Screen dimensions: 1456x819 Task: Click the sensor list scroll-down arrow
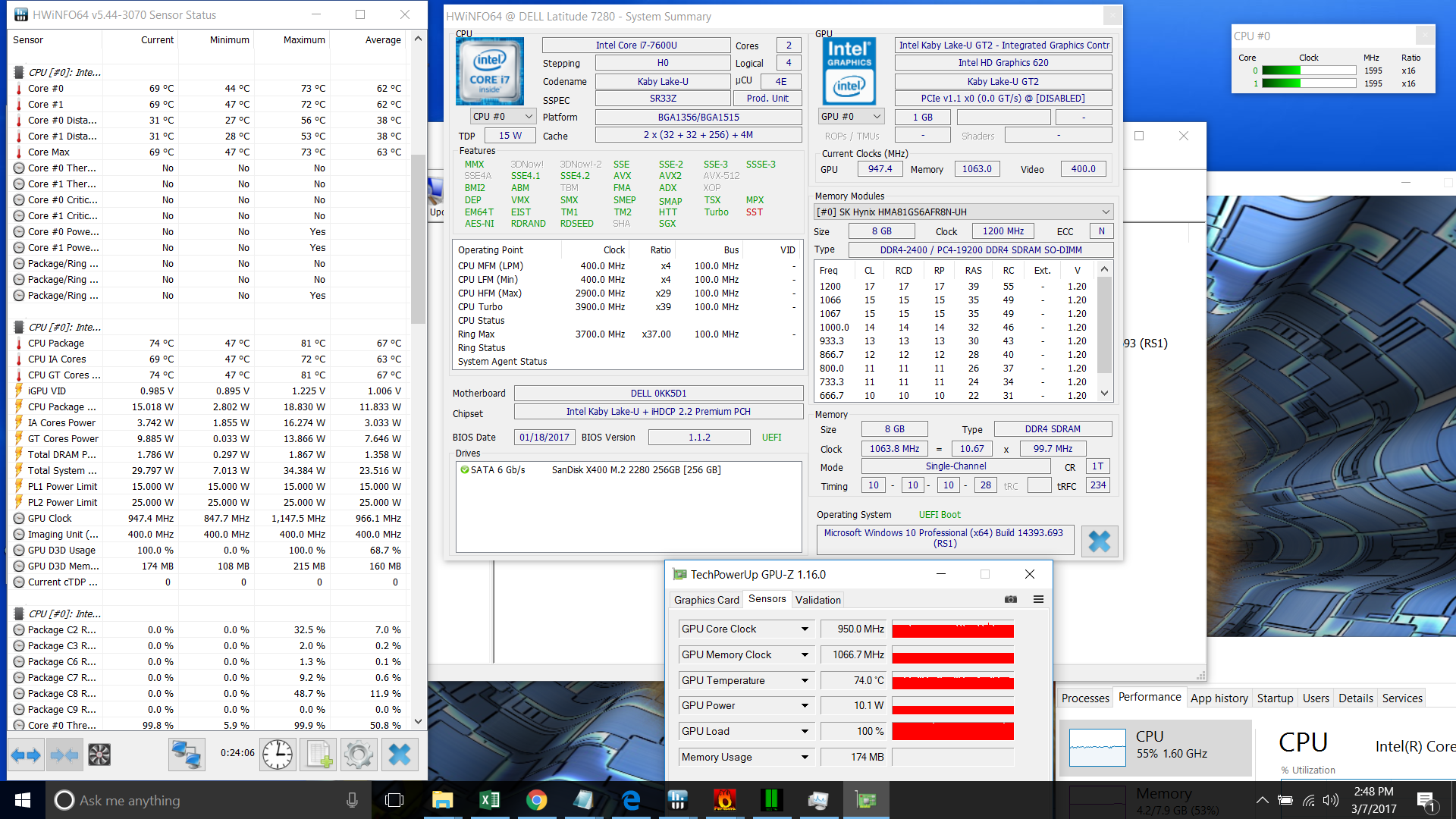418,722
